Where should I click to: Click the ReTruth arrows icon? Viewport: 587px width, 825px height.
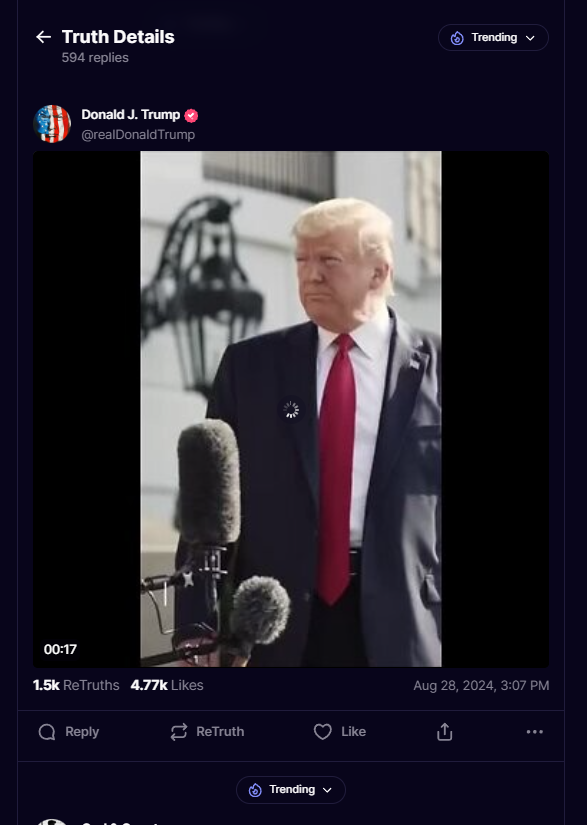pos(179,732)
